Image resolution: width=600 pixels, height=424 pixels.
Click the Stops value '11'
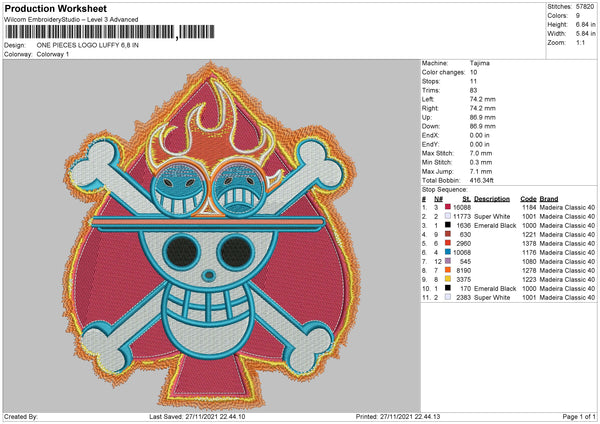(473, 81)
